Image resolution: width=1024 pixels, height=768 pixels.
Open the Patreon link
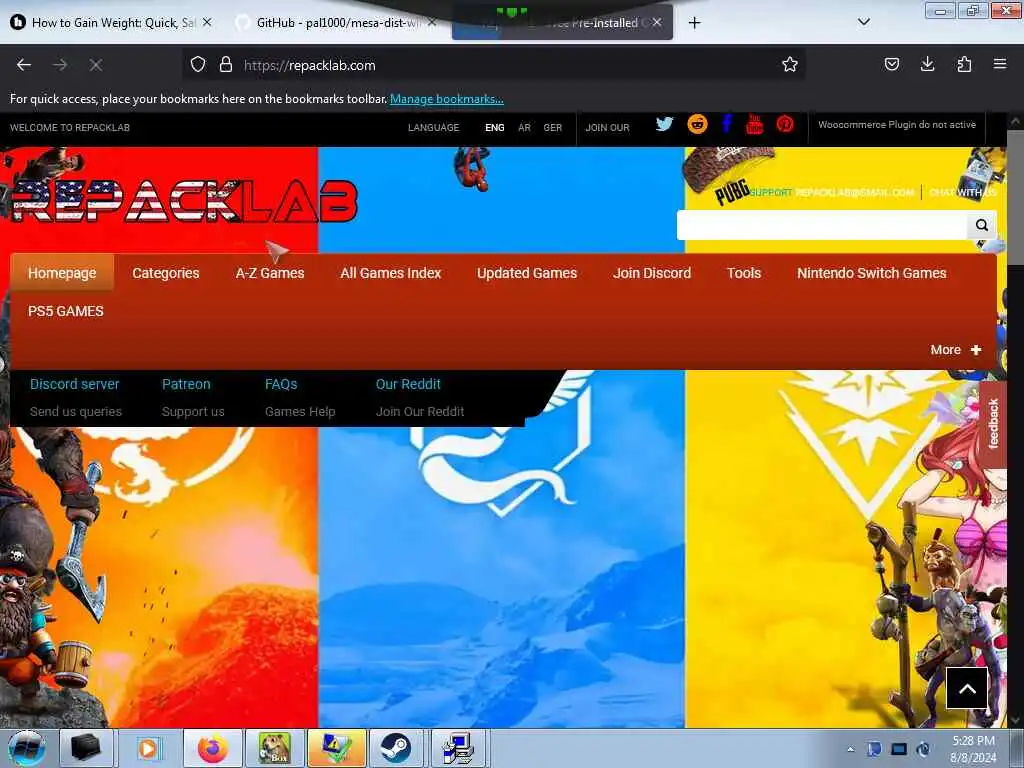[186, 384]
